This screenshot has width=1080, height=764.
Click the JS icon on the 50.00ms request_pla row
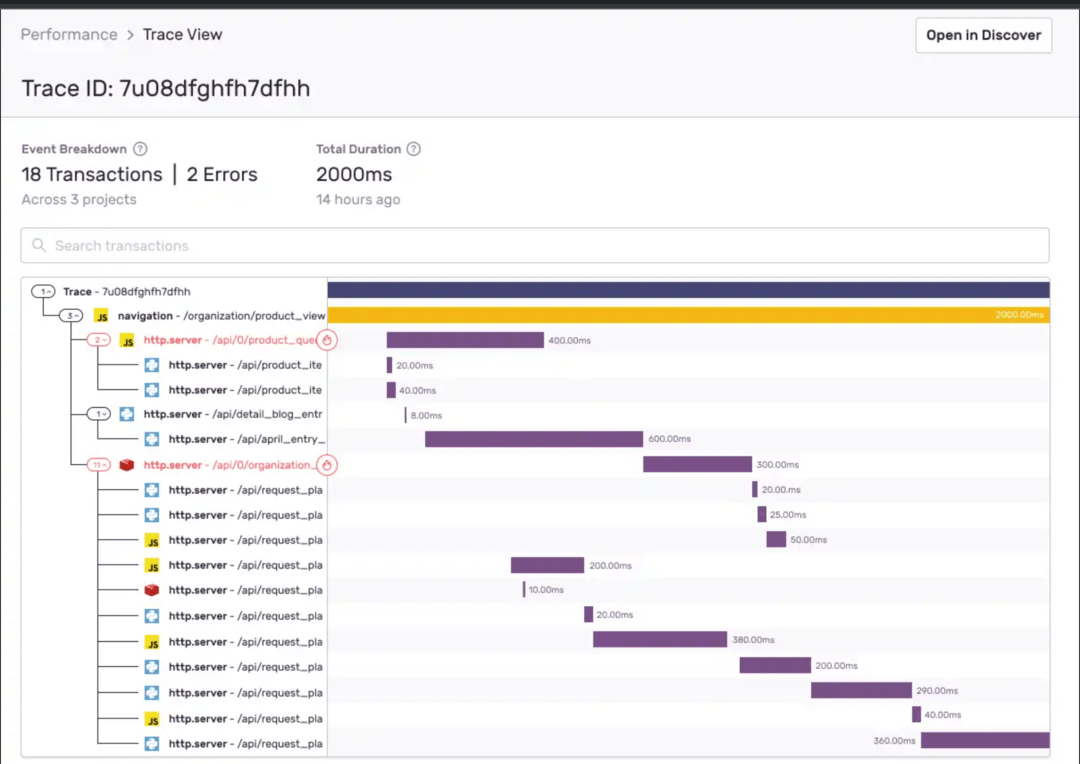tap(152, 541)
